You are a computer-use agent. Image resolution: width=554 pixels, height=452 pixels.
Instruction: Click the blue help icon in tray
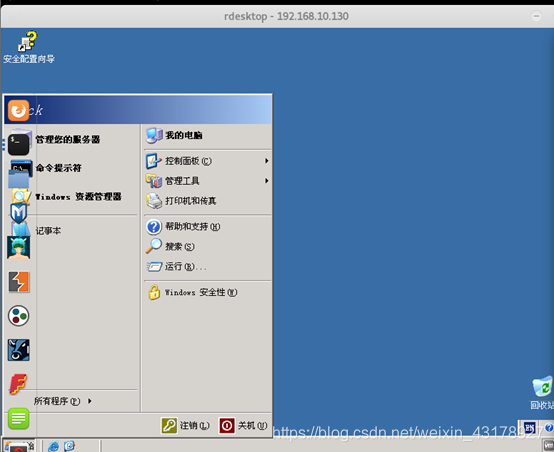point(549,428)
